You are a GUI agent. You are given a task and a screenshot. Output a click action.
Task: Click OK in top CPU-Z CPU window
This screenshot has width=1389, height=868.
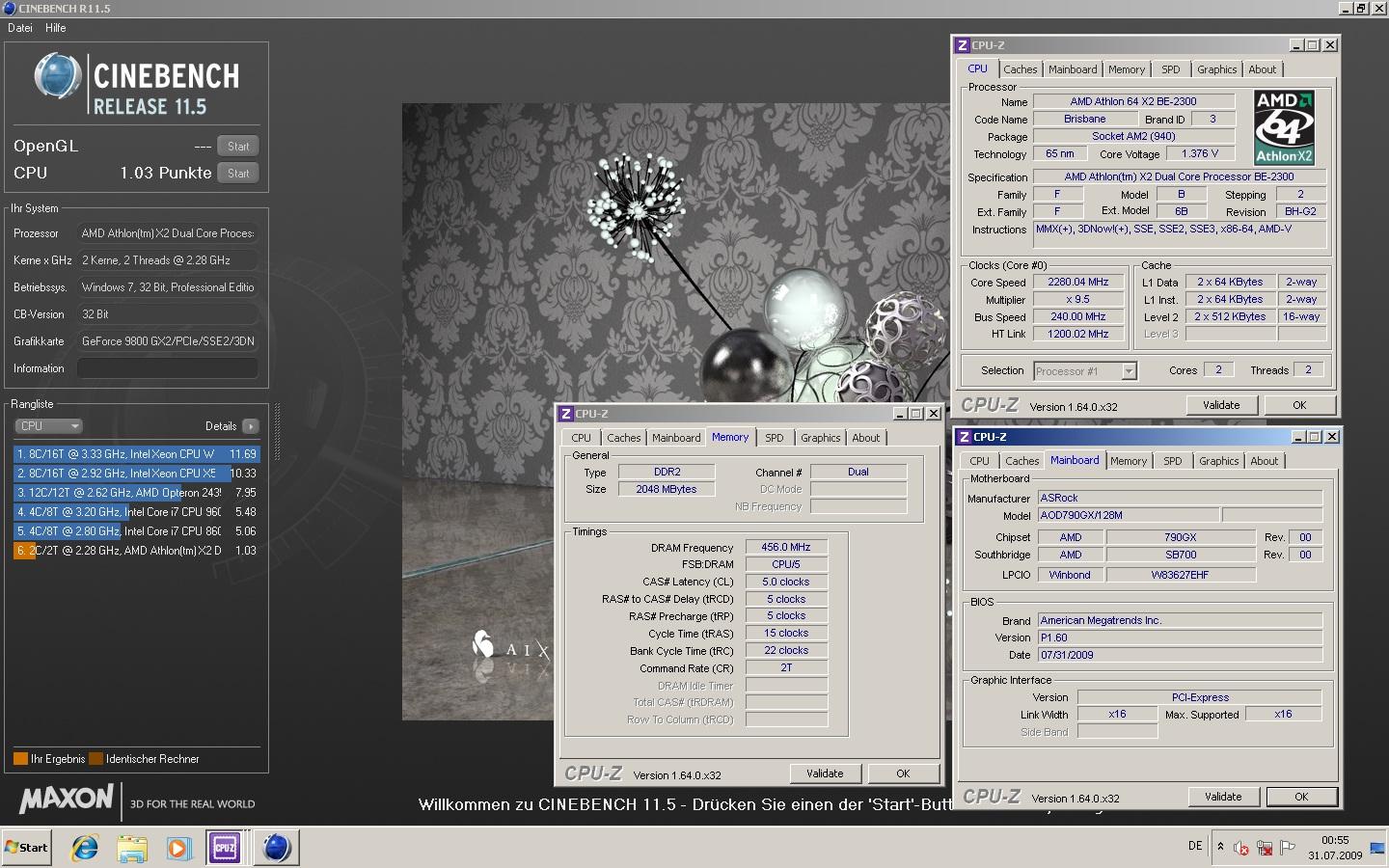click(1299, 405)
